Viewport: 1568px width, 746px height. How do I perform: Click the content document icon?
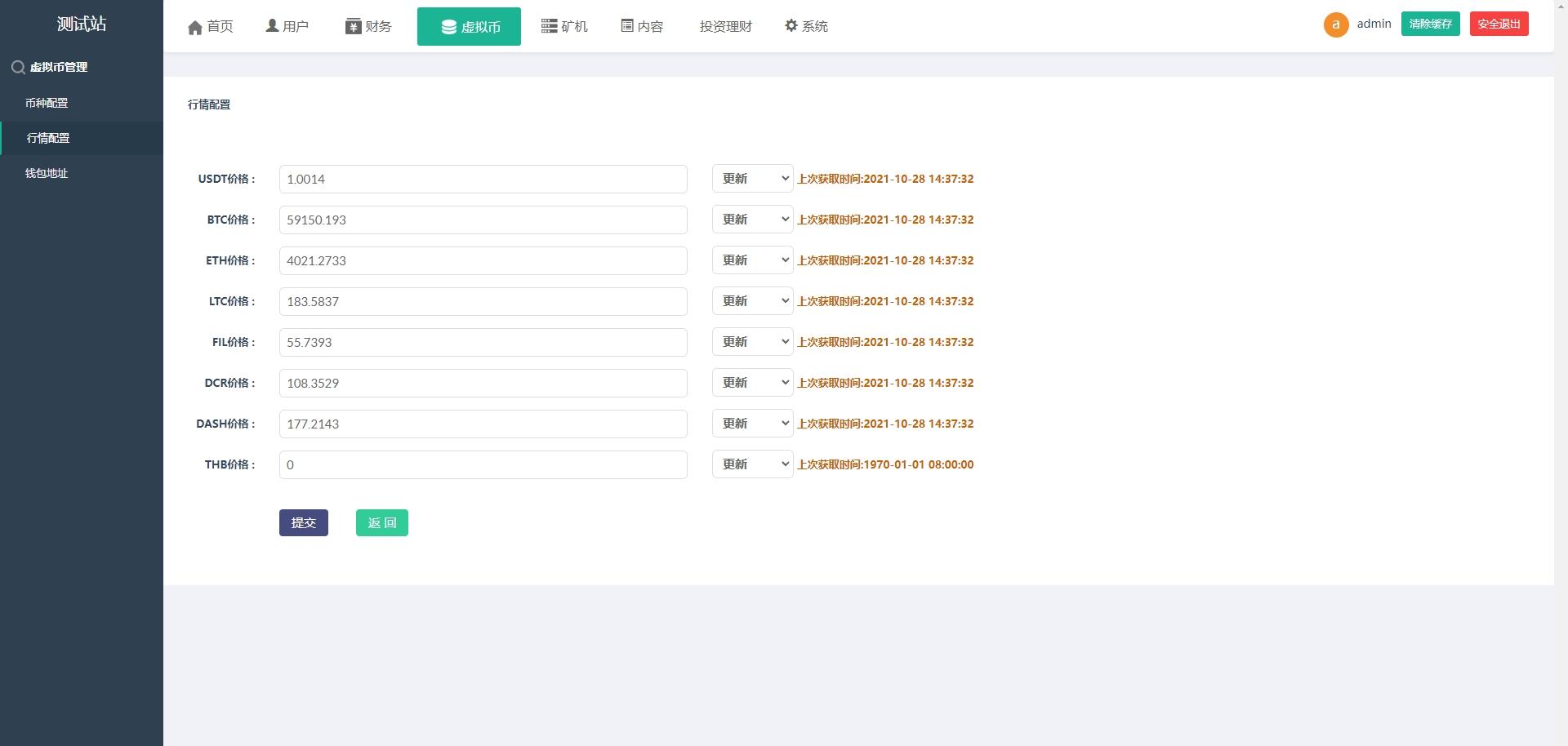[x=627, y=26]
